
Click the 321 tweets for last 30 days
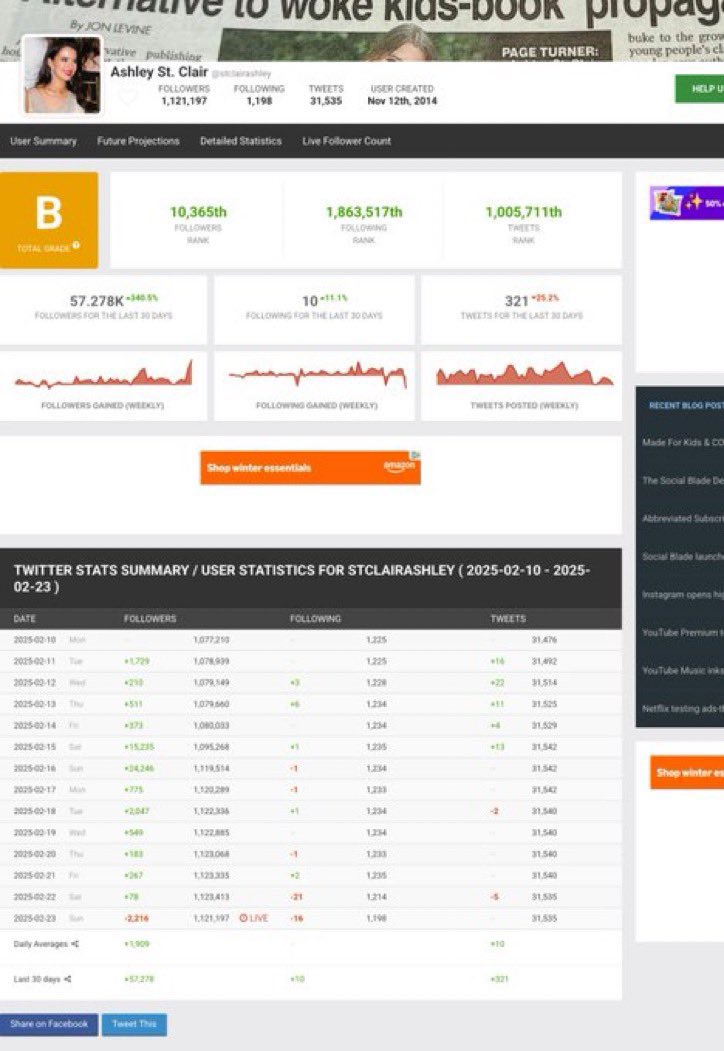(516, 301)
